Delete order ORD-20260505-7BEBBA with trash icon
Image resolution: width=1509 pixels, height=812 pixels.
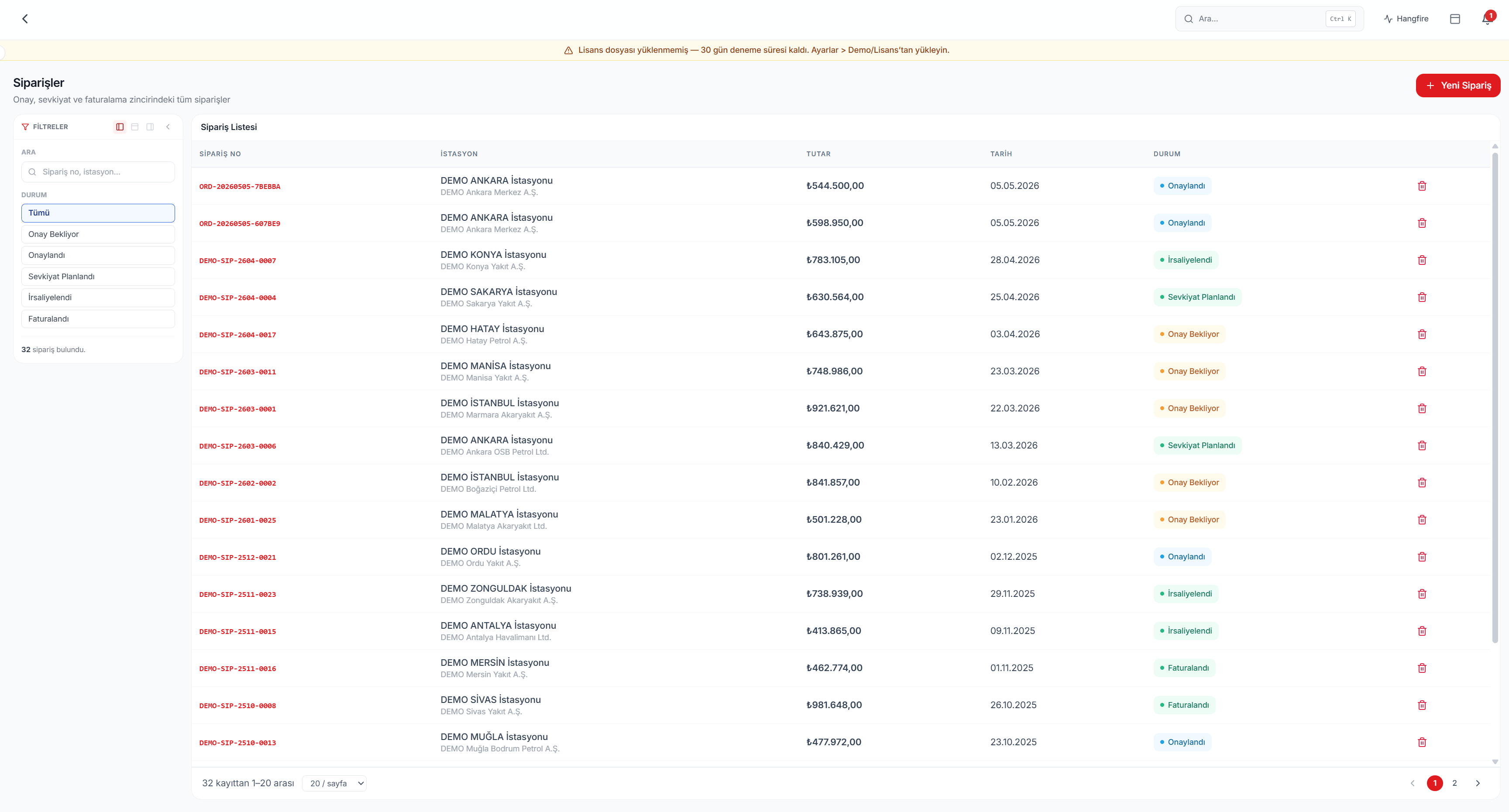coord(1422,186)
